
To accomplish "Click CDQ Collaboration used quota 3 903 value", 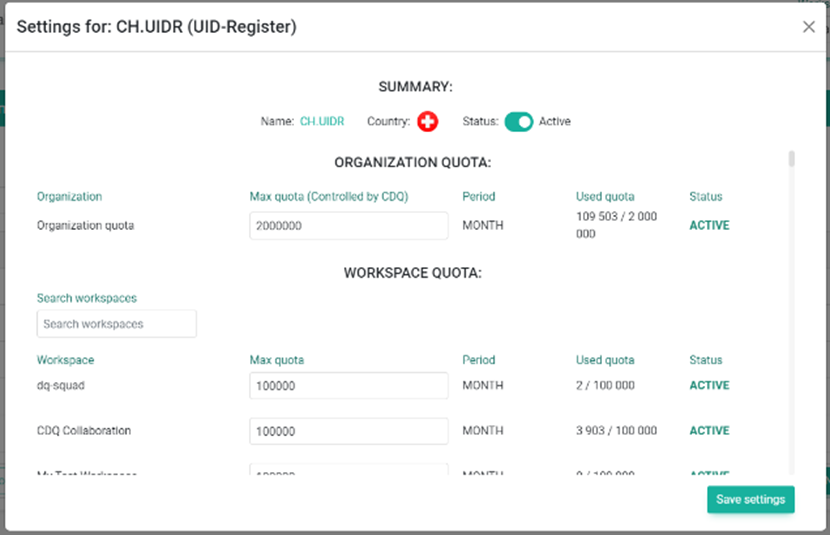I will point(616,430).
